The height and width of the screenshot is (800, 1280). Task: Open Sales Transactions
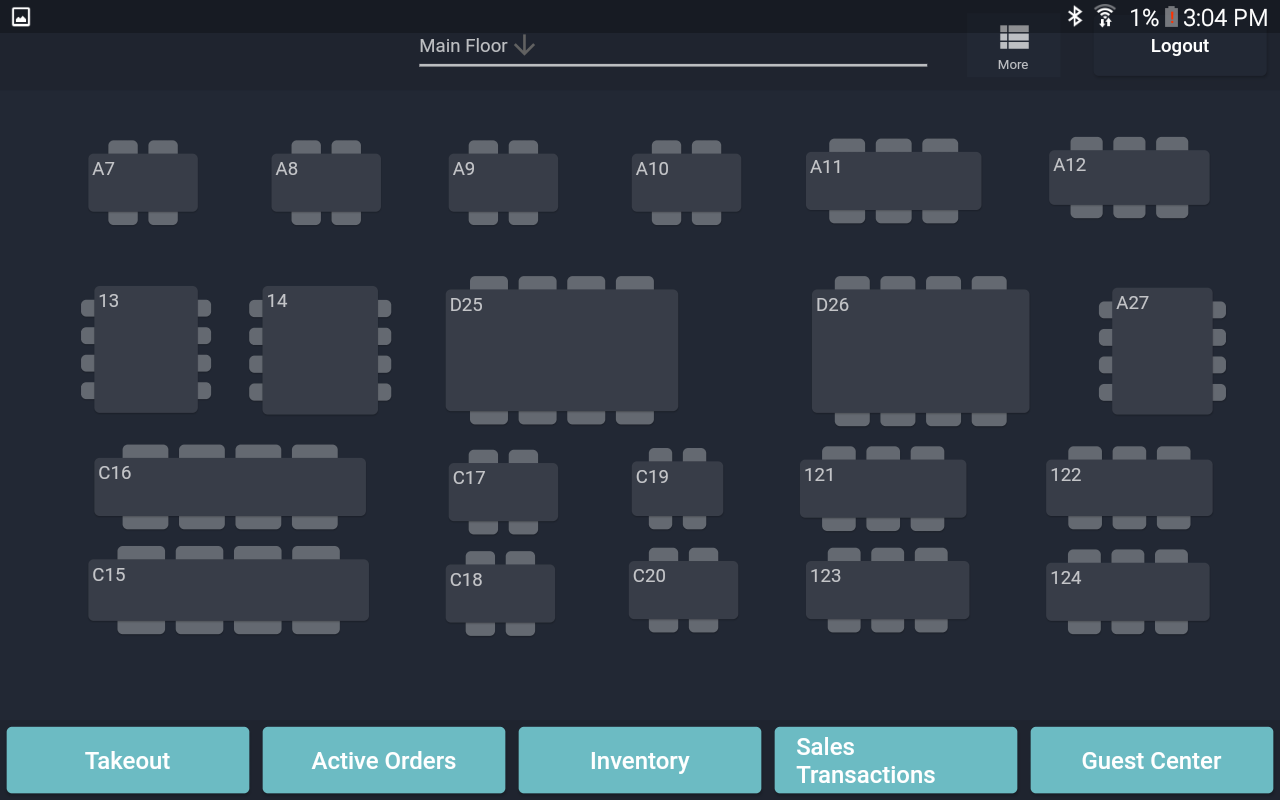coord(896,760)
